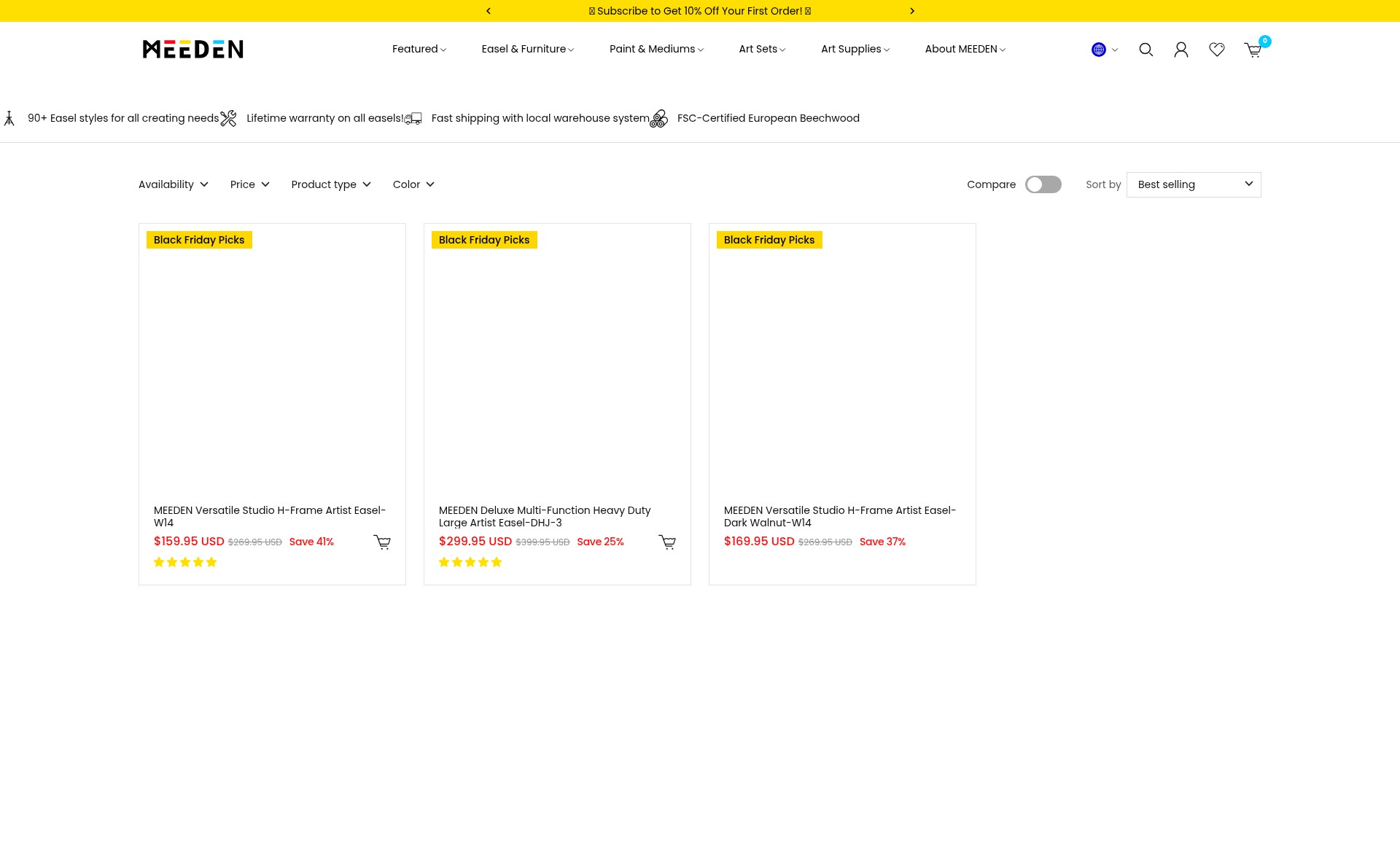Viewport: 1400px width, 850px height.
Task: Open the wishlist heart icon
Action: click(x=1216, y=50)
